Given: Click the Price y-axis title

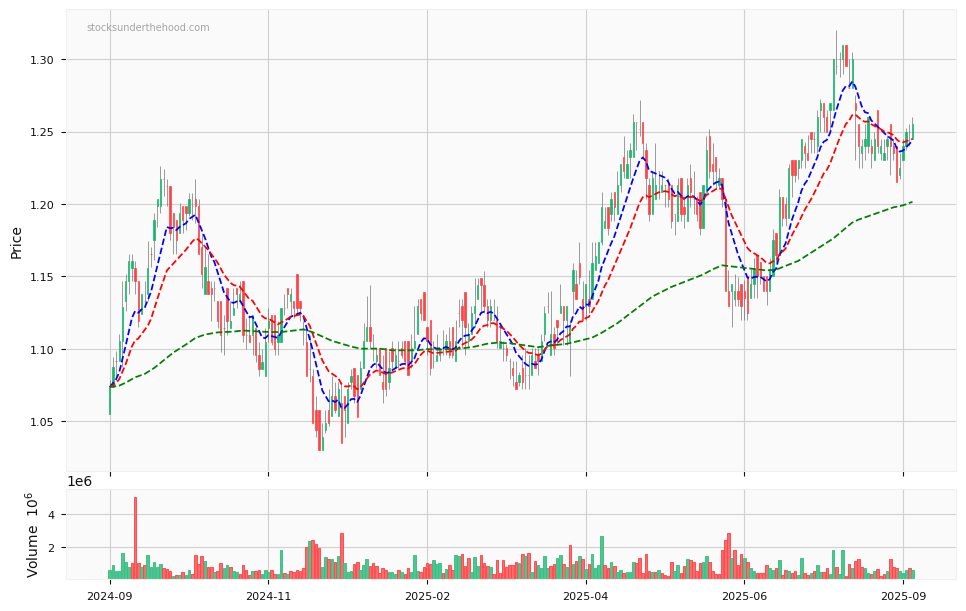Looking at the screenshot, I should pyautogui.click(x=17, y=243).
